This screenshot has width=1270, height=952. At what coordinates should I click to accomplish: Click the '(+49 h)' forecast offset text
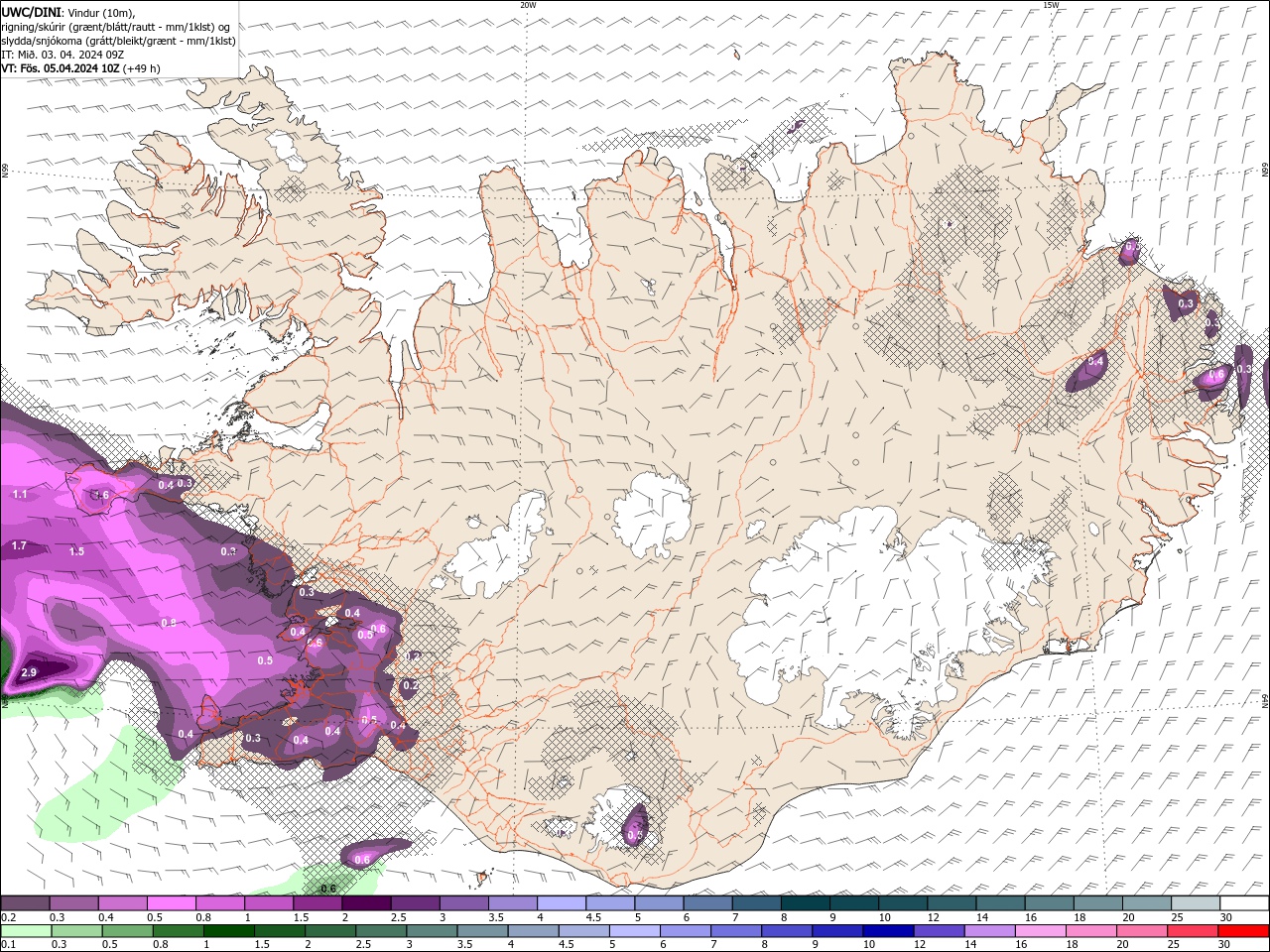click(142, 68)
